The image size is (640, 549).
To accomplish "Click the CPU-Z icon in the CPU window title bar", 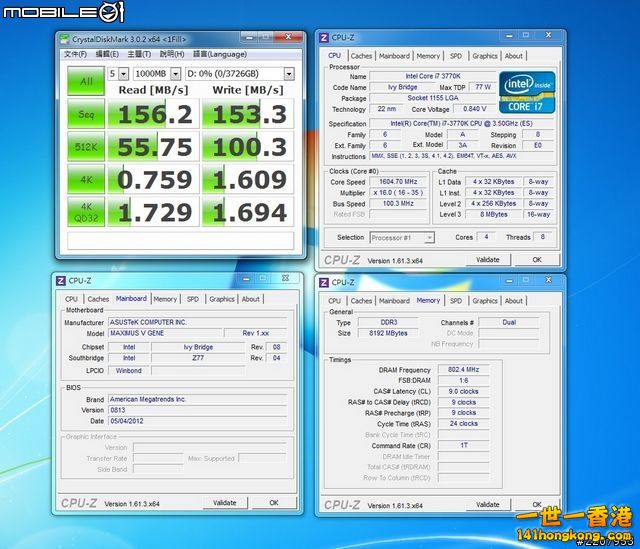I will pos(325,38).
